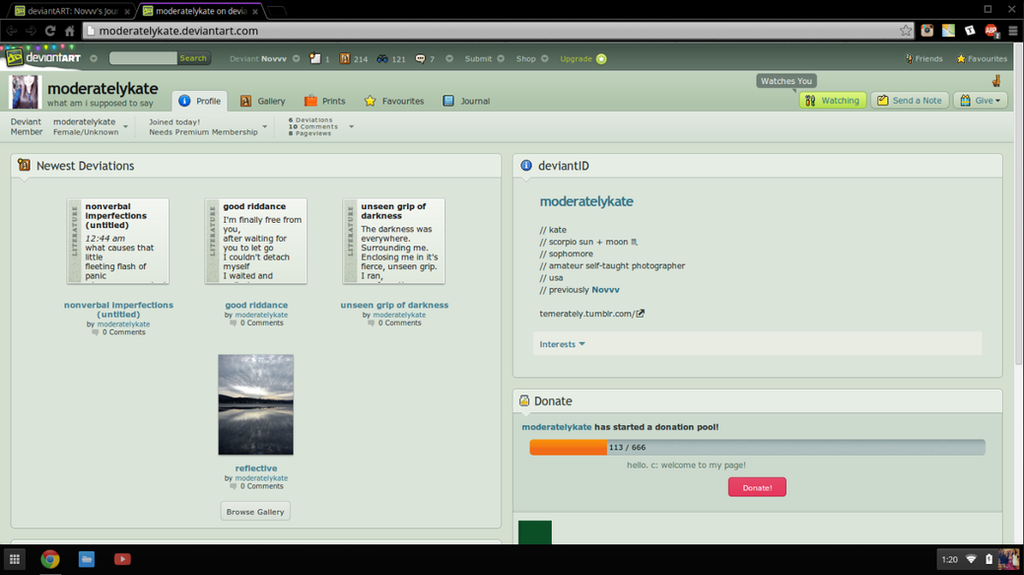Click the Upgrade star badge icon
1024x575 pixels.
click(x=601, y=59)
